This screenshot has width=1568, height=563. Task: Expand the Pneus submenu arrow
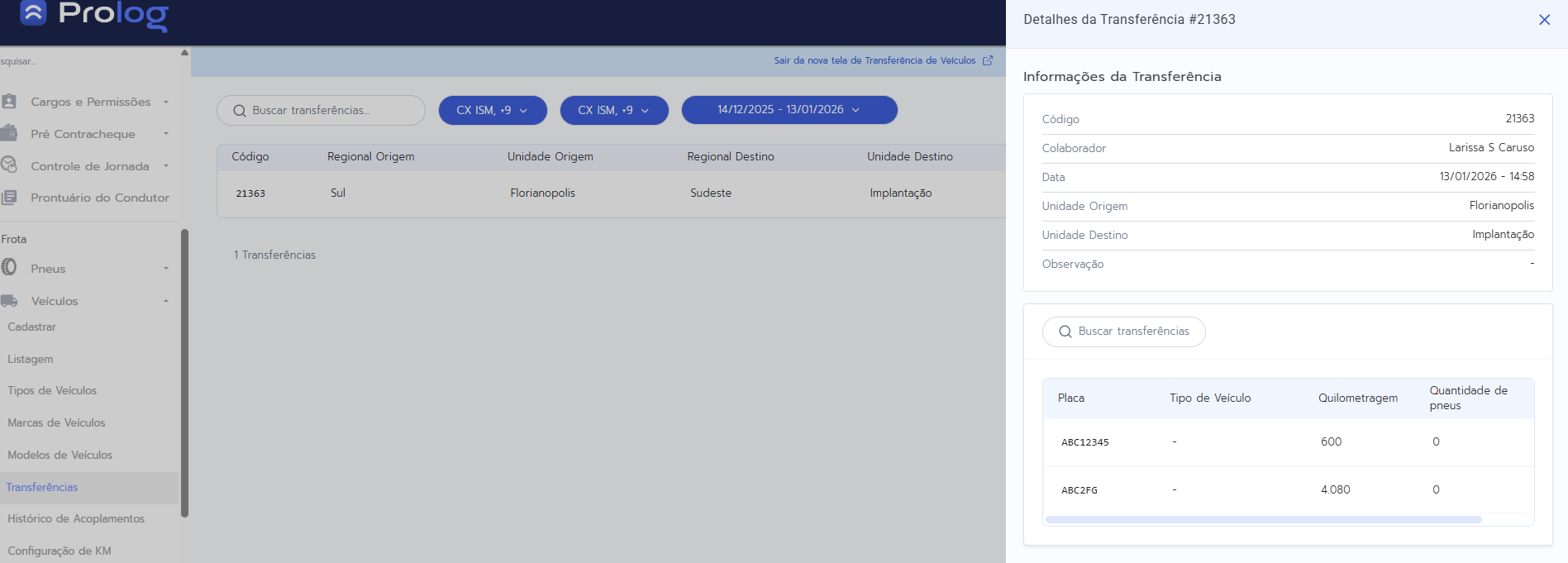click(x=166, y=269)
